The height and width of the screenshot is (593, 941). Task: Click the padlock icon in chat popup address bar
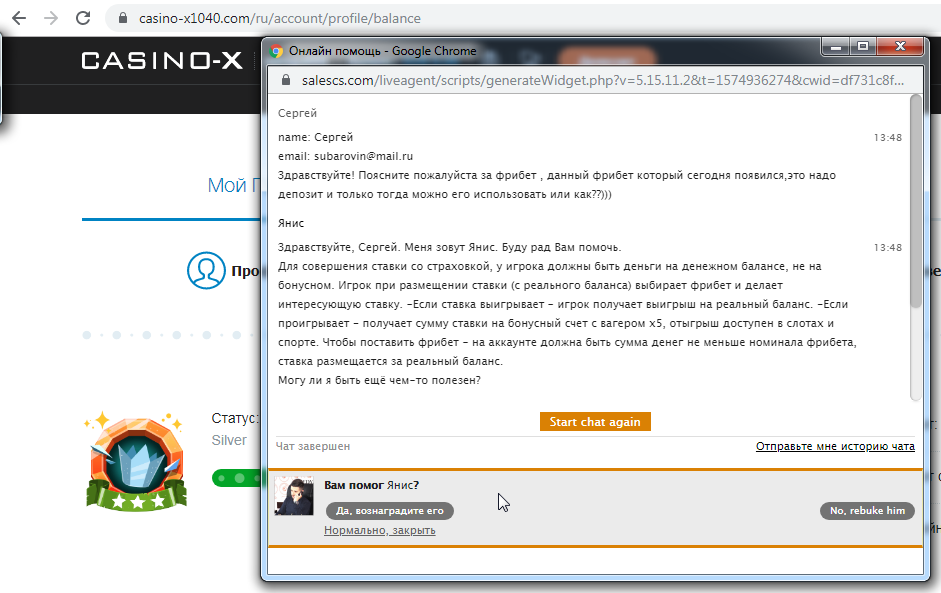(x=286, y=80)
